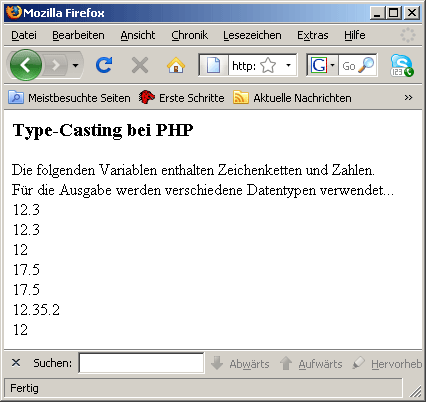Close the find bar
Screen dimensions: 426x402
click(16, 363)
